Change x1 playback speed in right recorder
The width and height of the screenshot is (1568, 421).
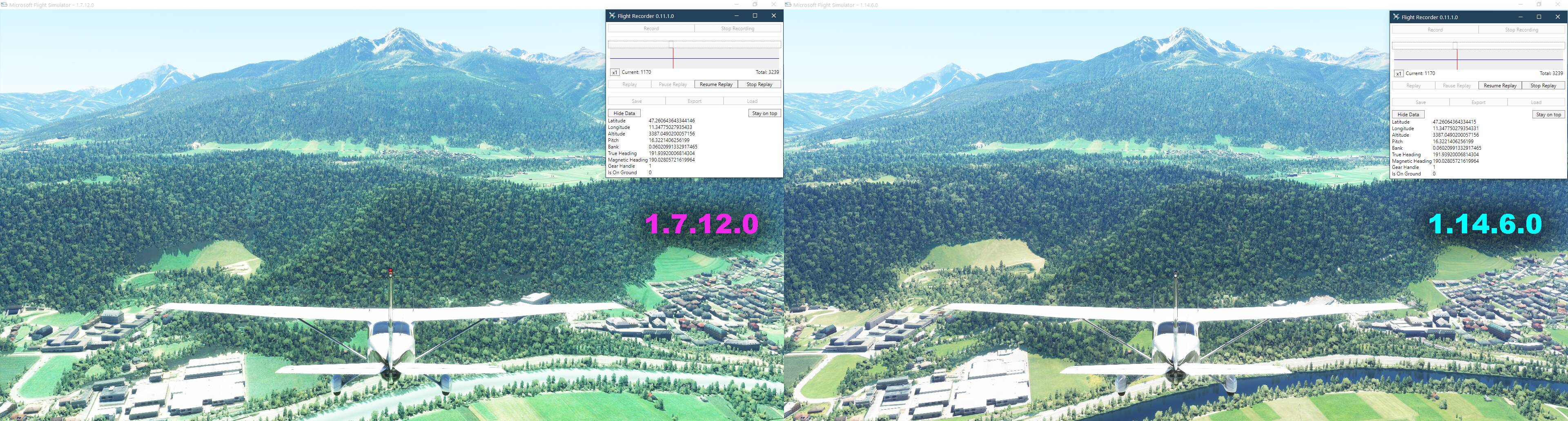(1399, 73)
